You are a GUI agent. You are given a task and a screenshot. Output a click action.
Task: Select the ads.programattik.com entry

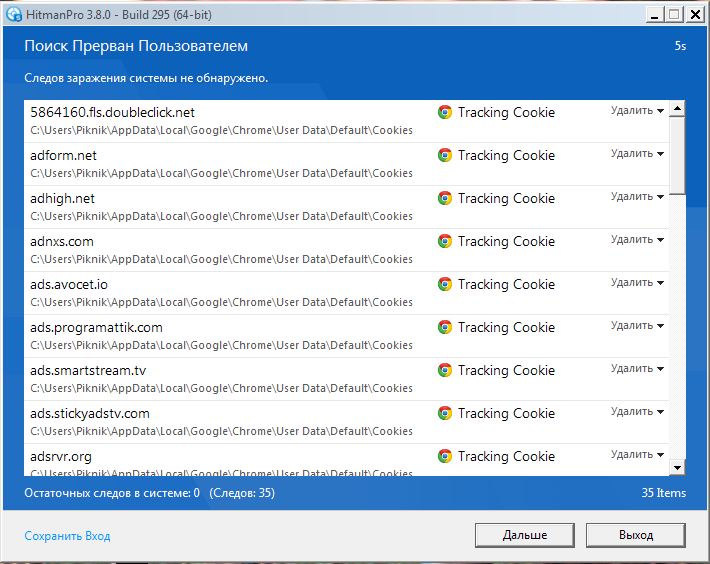(x=346, y=336)
